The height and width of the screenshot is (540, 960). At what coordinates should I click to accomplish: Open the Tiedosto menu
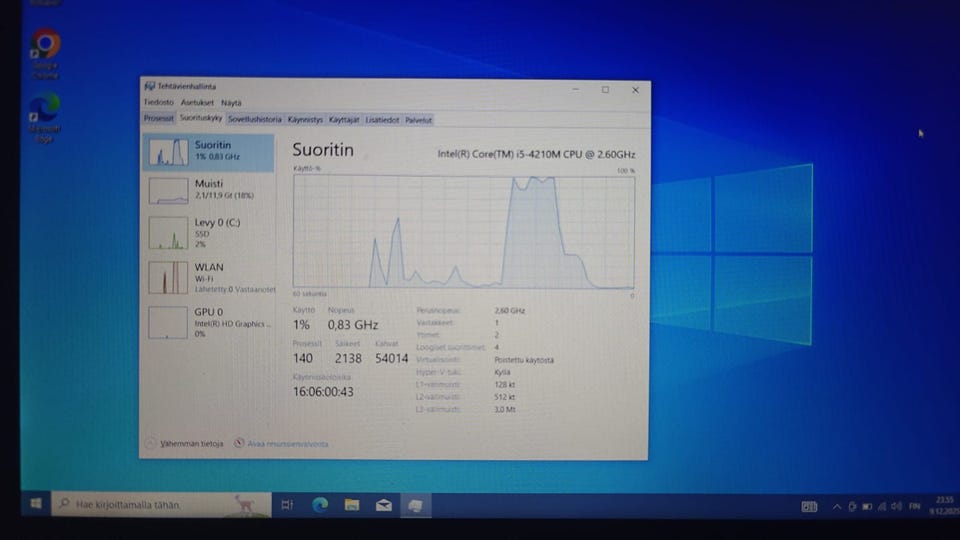point(159,102)
